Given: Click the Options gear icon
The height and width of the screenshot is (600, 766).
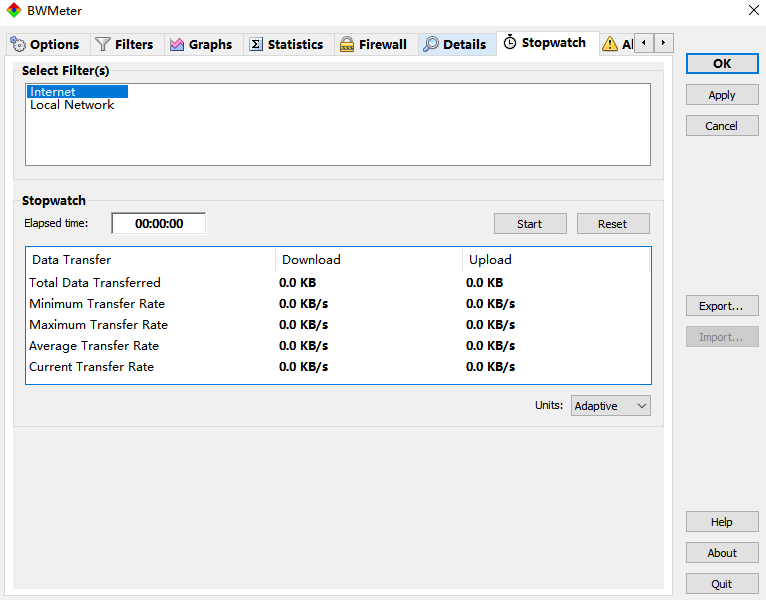Looking at the screenshot, I should [x=18, y=44].
